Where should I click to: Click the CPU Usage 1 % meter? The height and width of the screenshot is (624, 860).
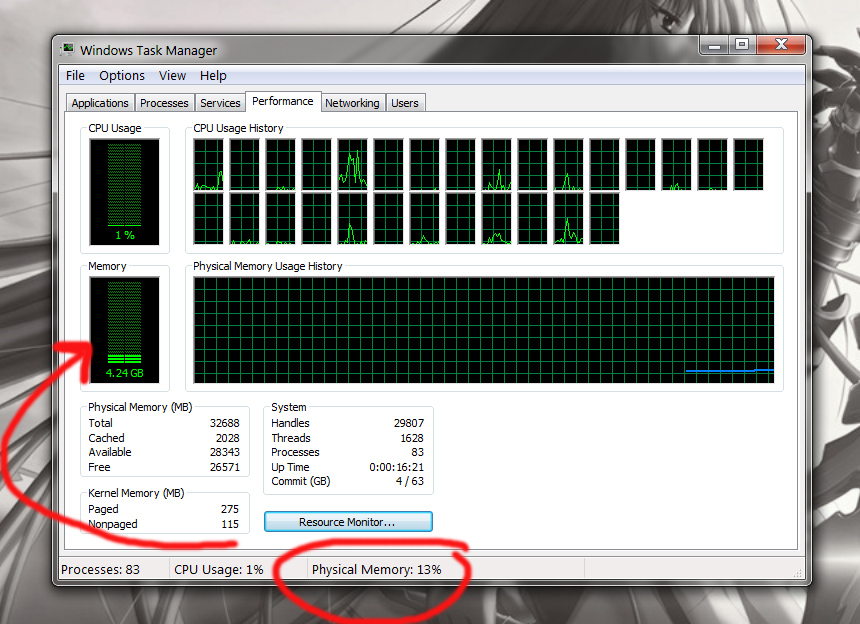click(125, 192)
